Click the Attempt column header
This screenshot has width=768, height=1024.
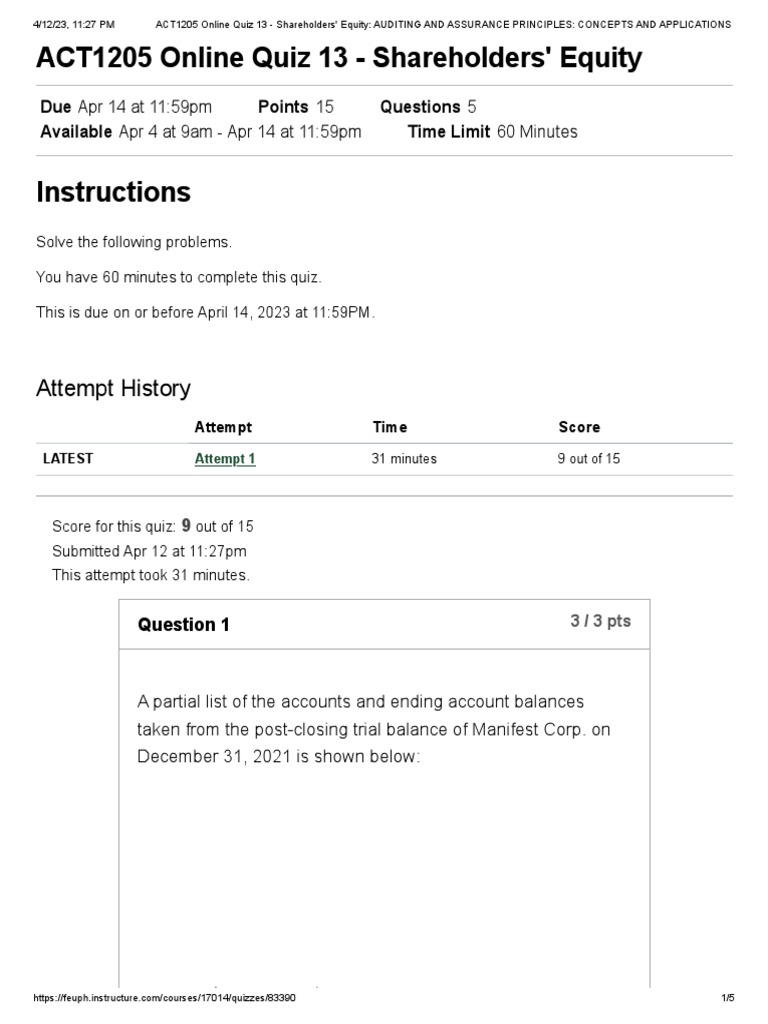pyautogui.click(x=223, y=427)
